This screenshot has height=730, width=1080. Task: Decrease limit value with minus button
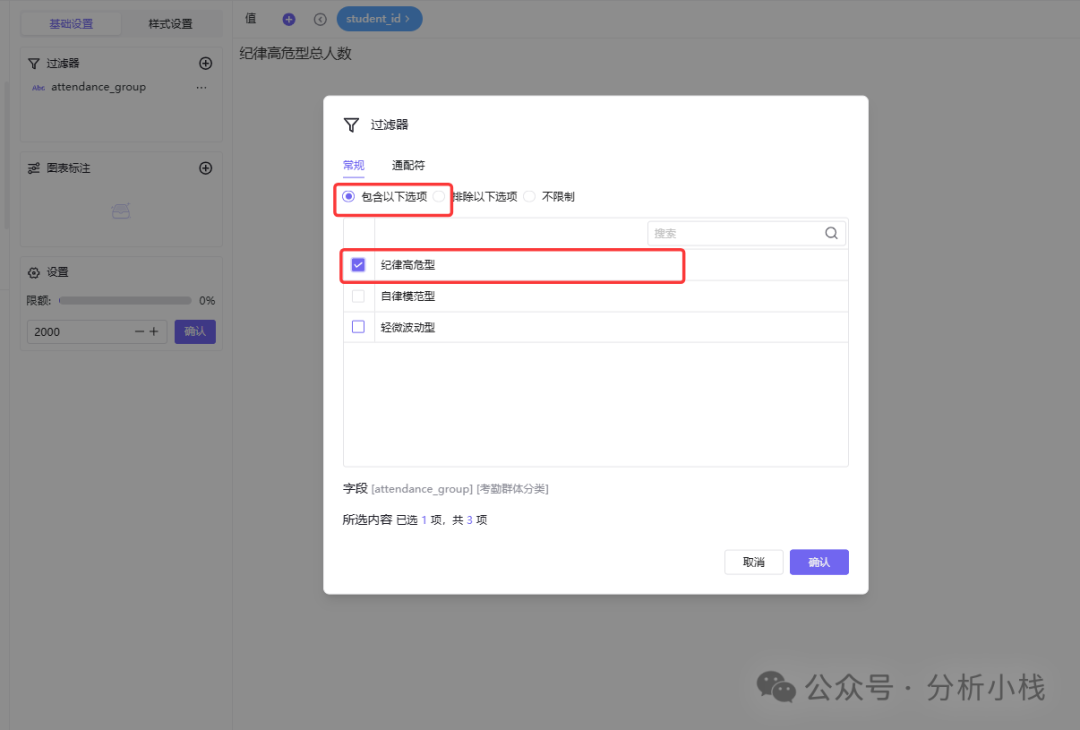tap(139, 332)
